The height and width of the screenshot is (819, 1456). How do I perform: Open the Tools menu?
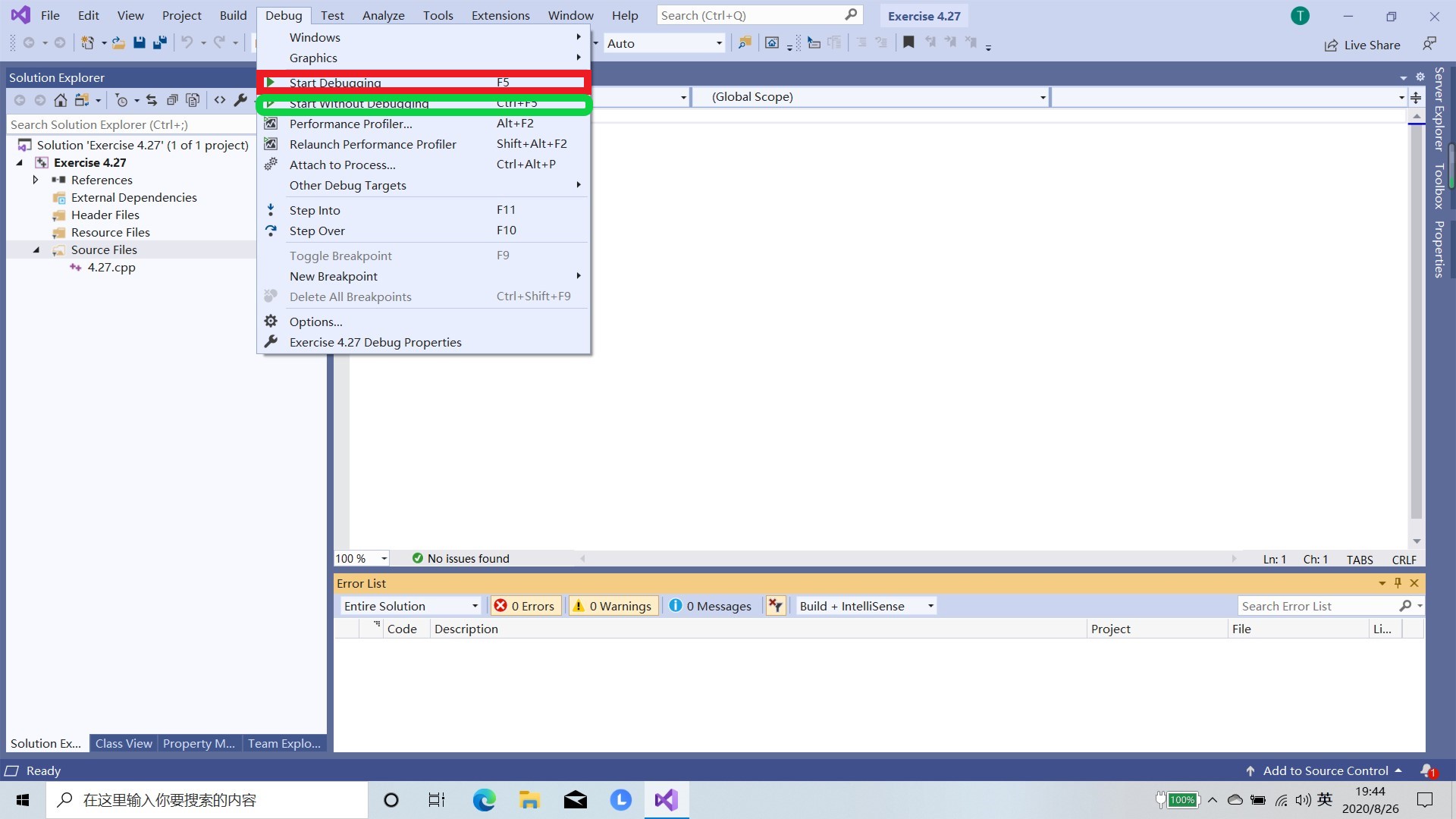click(438, 15)
